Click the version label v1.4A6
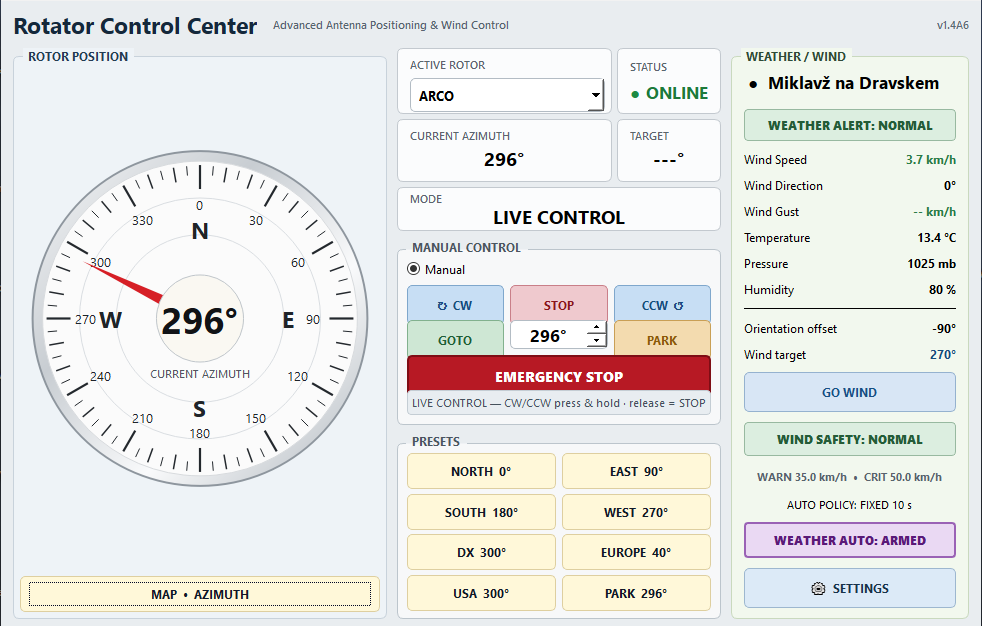Viewport: 982px width, 626px height. click(x=953, y=25)
